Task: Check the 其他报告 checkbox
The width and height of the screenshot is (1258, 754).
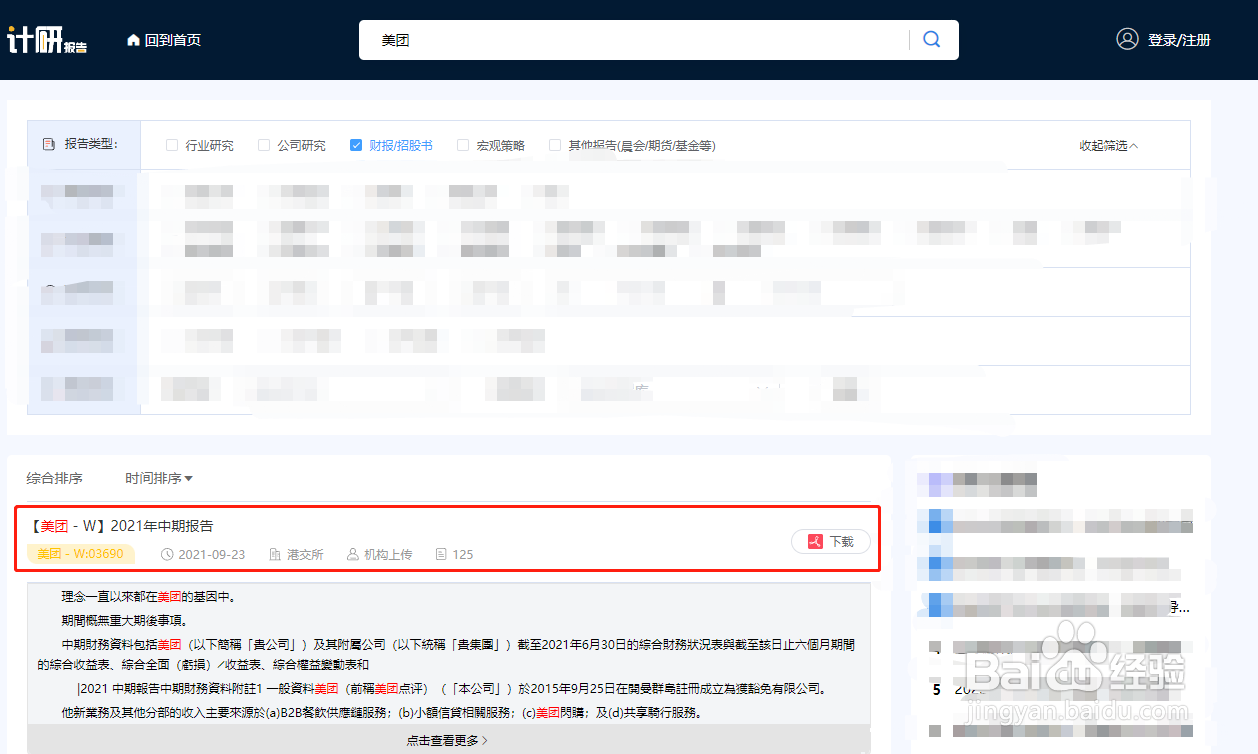Action: click(555, 145)
